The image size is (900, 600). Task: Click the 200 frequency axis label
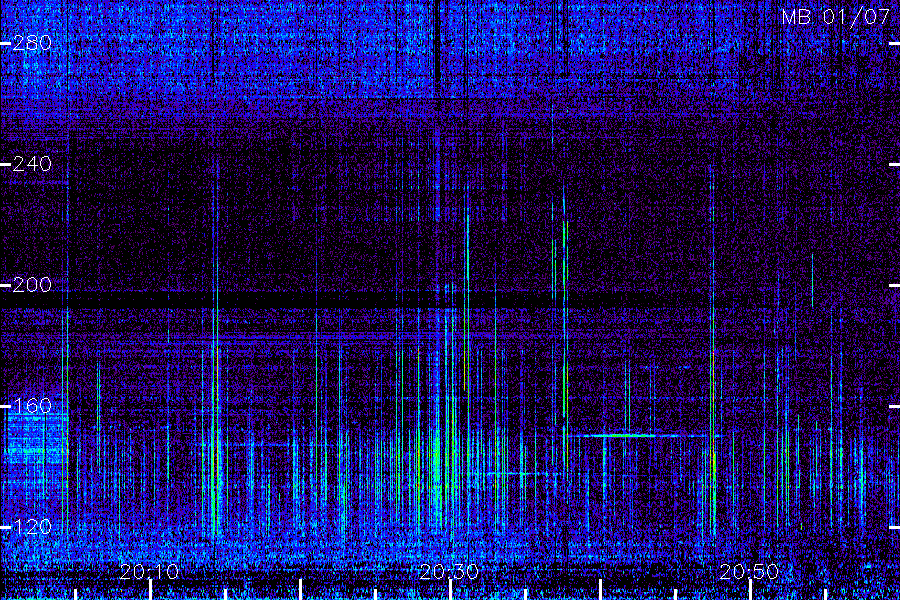32,285
